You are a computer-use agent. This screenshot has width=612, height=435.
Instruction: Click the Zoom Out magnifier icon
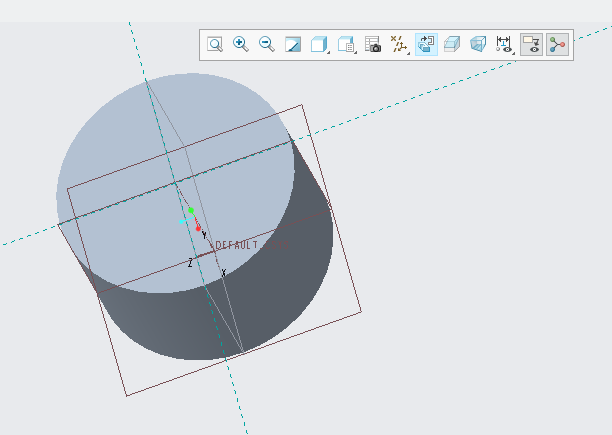pyautogui.click(x=267, y=44)
